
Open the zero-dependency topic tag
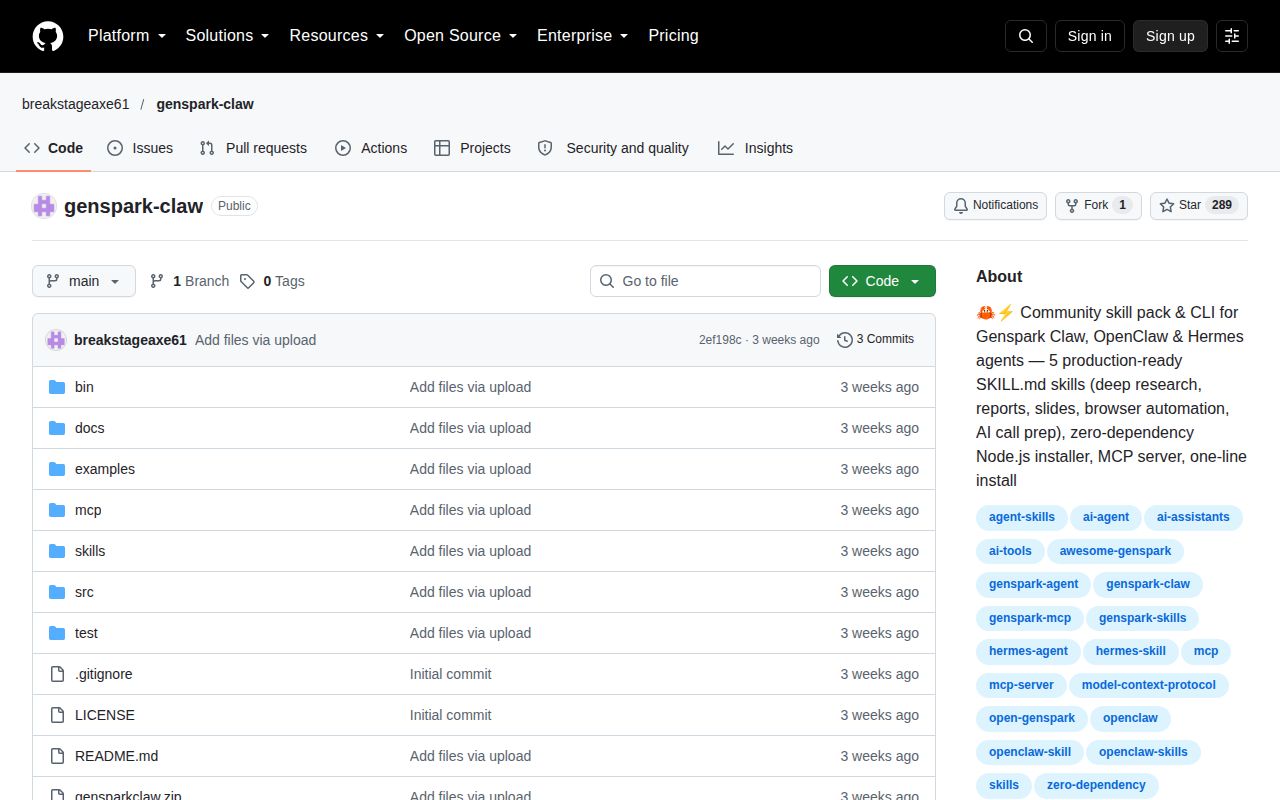click(x=1096, y=785)
